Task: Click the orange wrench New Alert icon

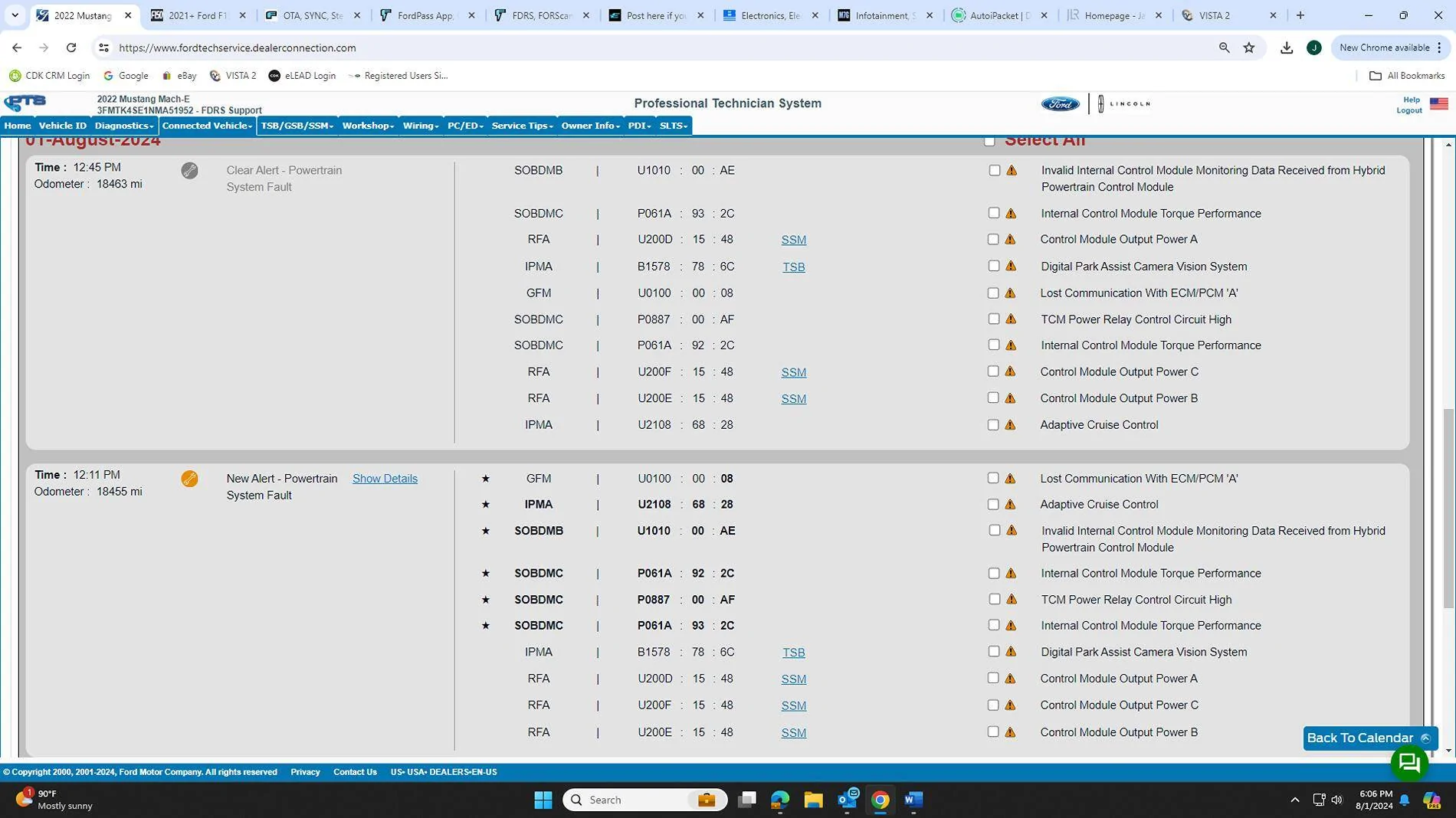Action: pos(189,479)
